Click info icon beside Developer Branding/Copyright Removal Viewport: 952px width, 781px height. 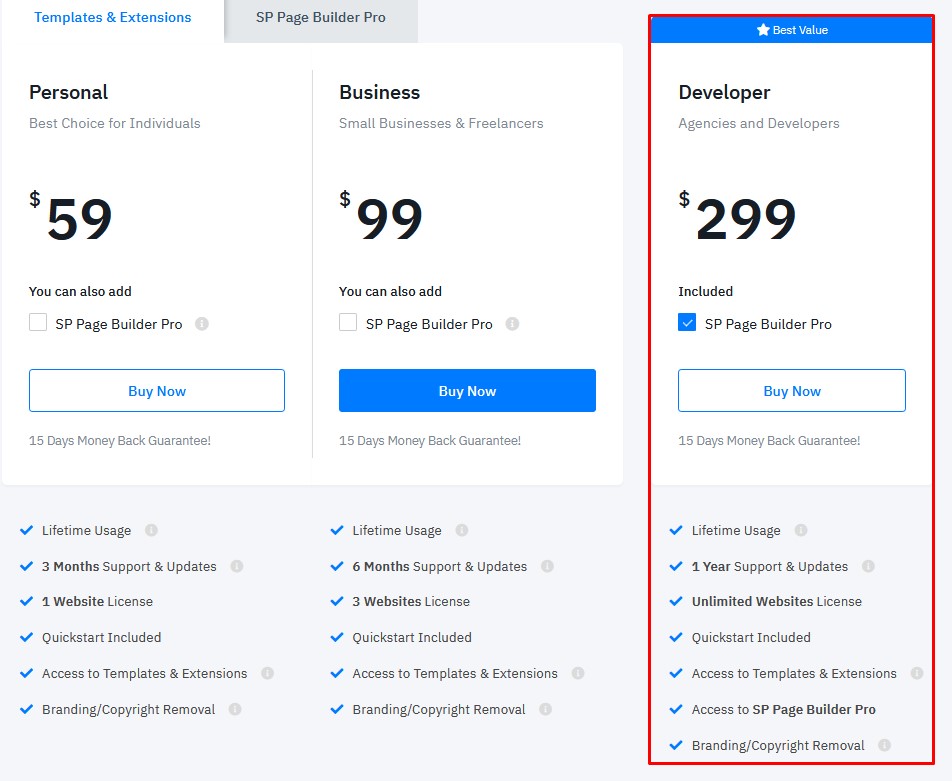click(885, 745)
